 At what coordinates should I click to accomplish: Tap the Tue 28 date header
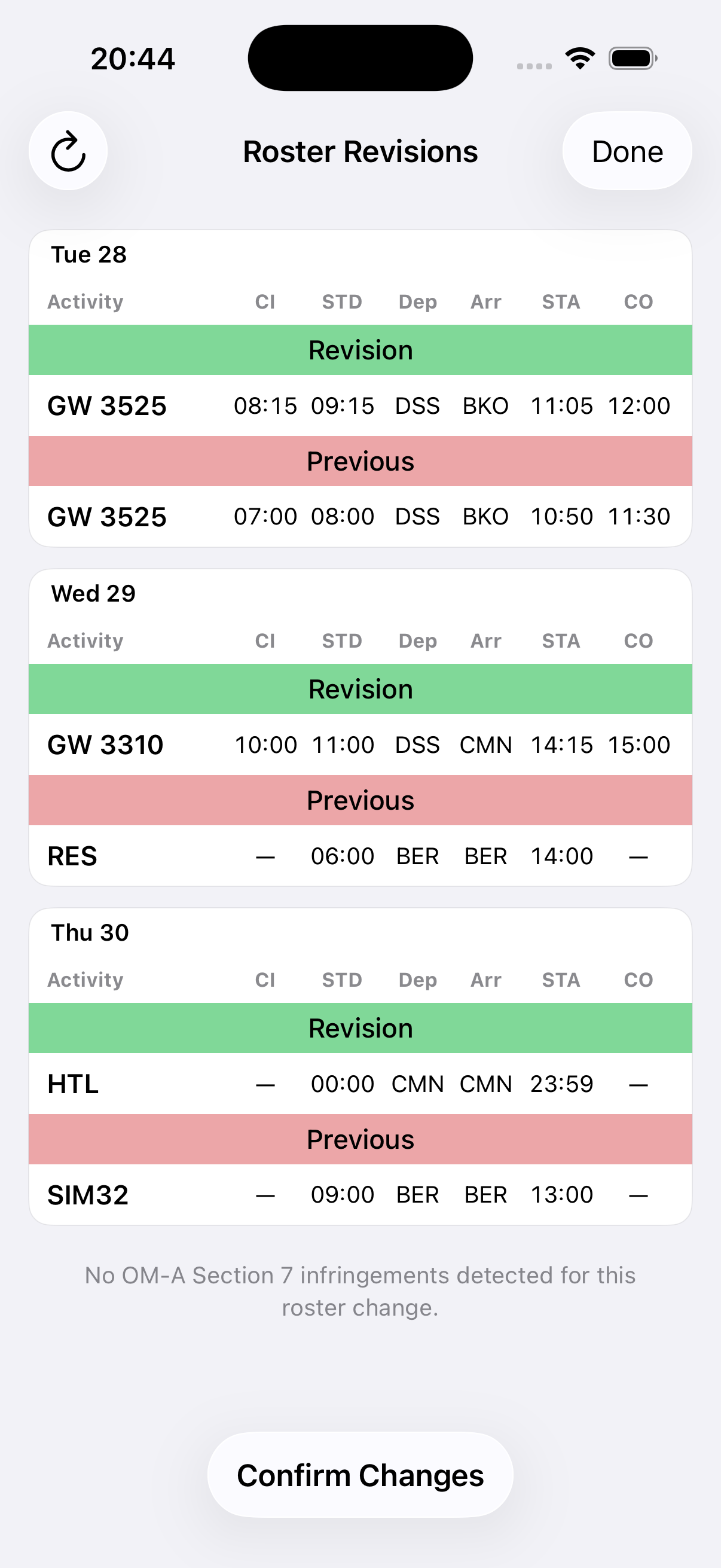pyautogui.click(x=89, y=254)
